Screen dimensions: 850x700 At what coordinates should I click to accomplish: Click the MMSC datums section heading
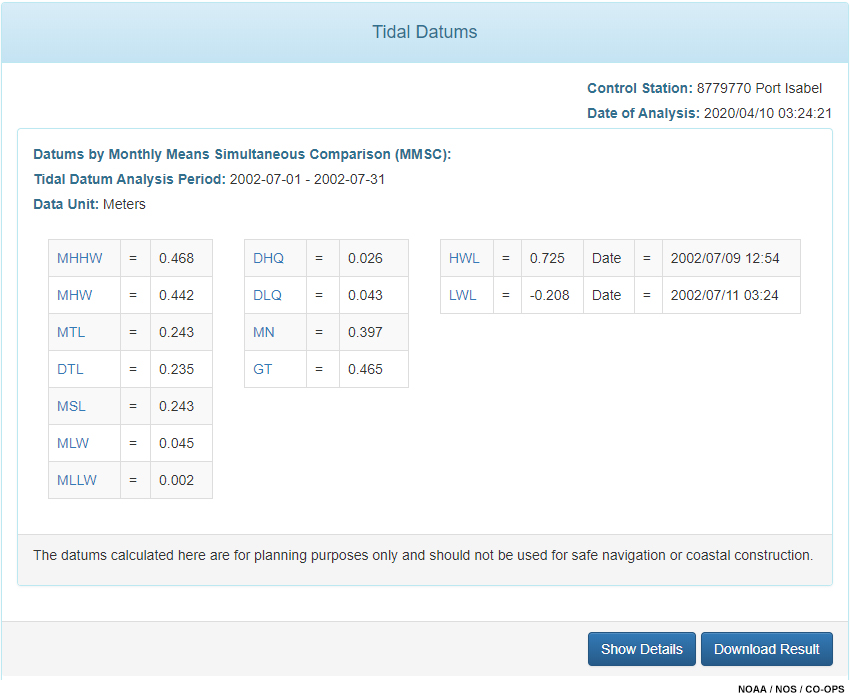242,154
